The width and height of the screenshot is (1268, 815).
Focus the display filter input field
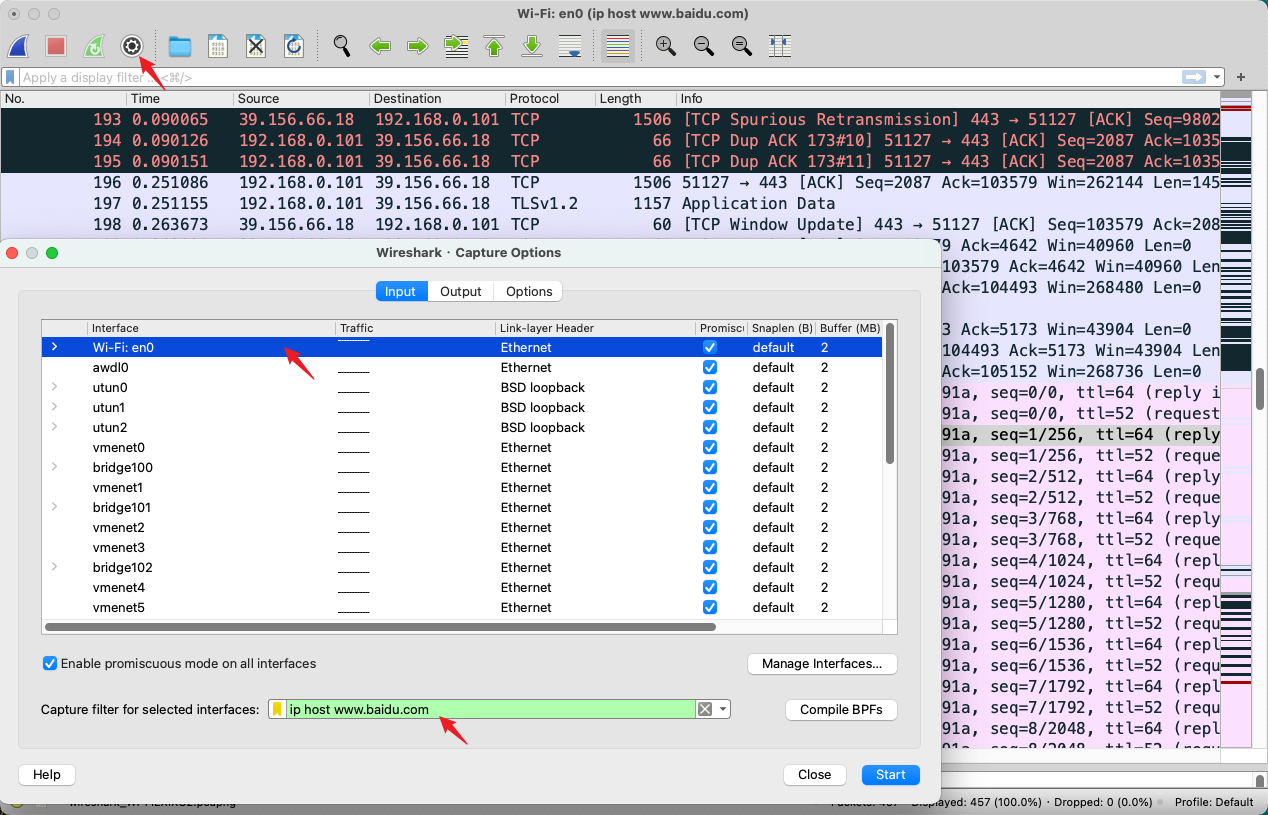[598, 77]
